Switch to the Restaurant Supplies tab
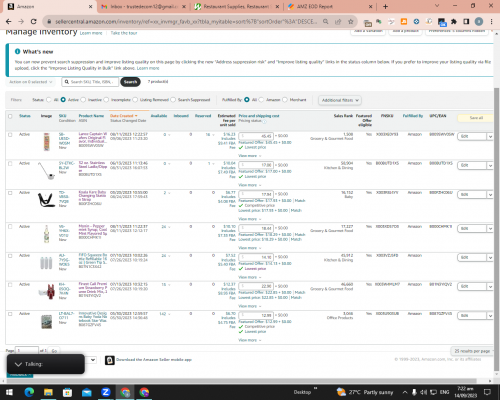 click(x=237, y=6)
